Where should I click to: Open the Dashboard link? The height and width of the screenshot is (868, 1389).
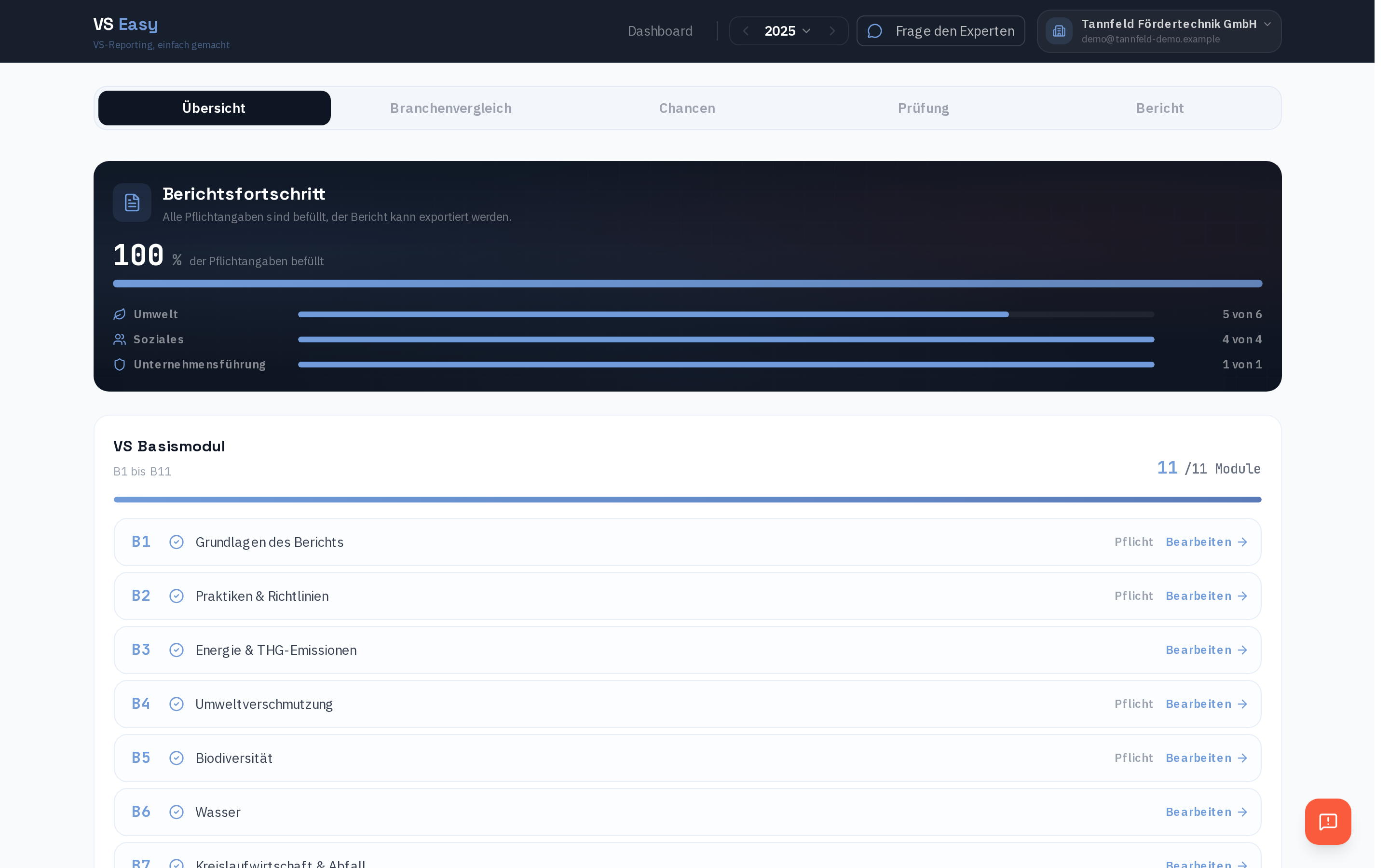(x=660, y=31)
